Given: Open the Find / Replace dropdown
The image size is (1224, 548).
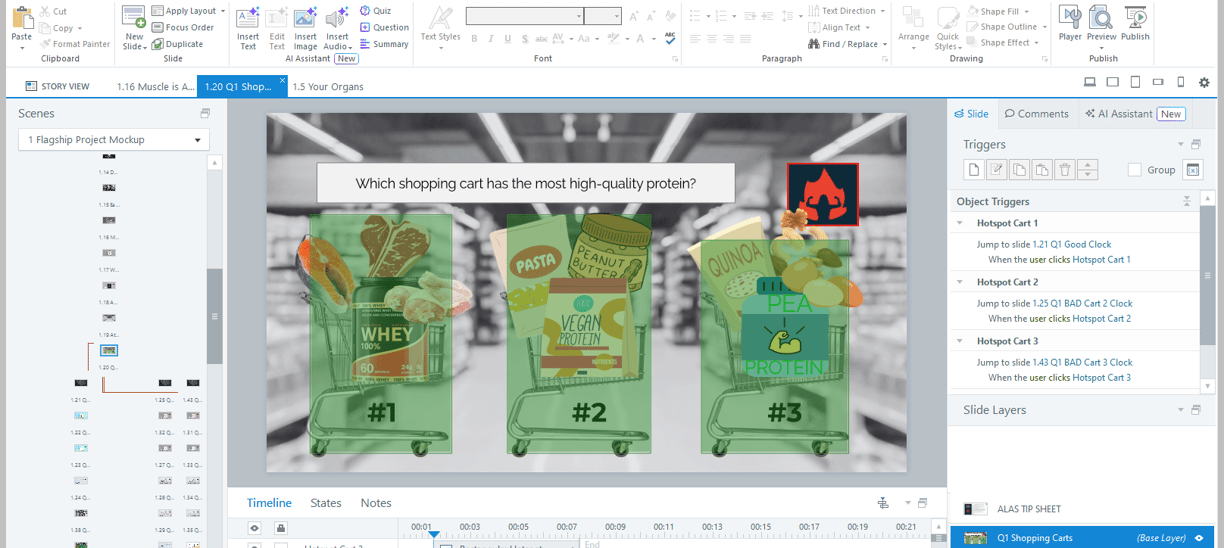Looking at the screenshot, I should point(848,44).
